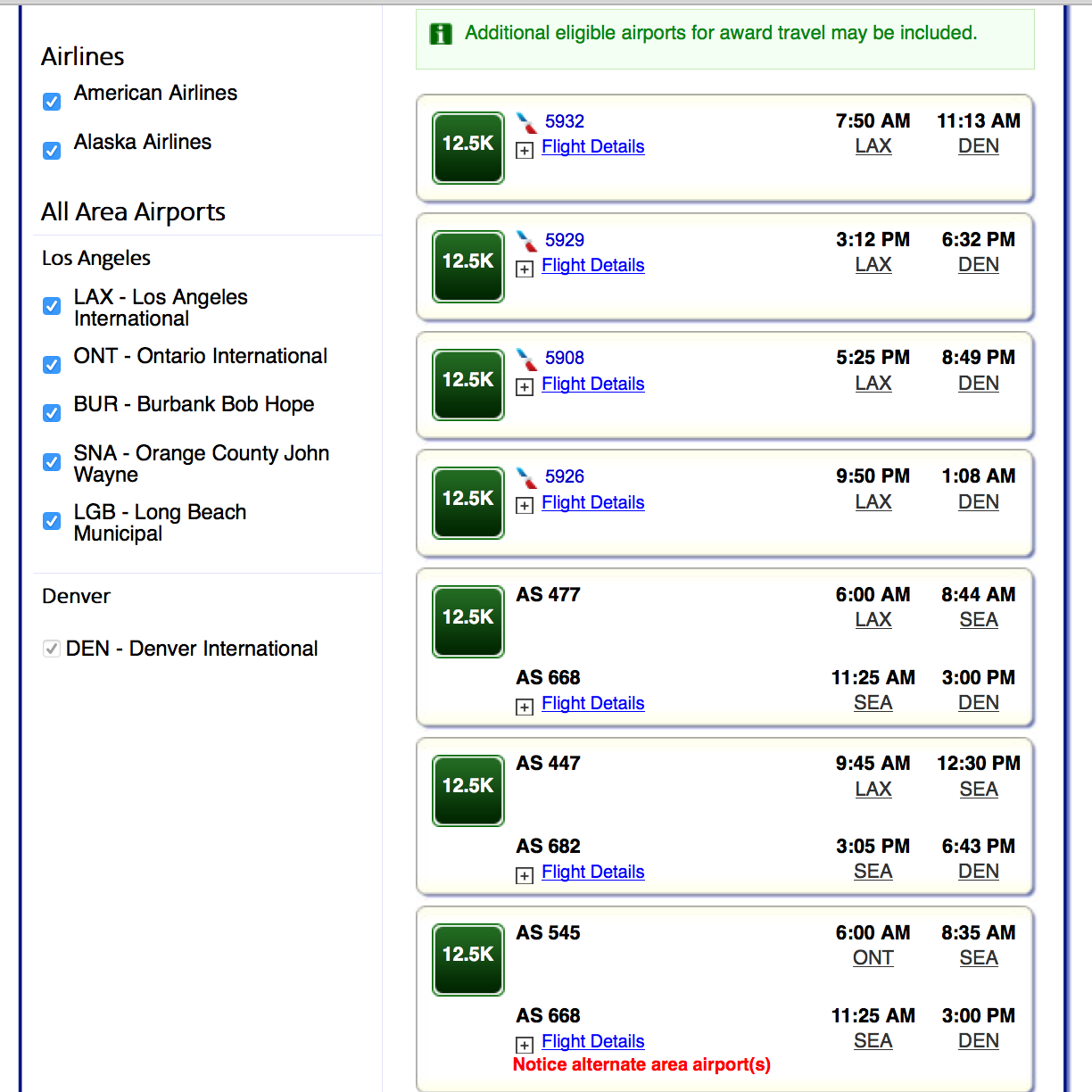Toggle LAX - Los Angeles International checkbox
The width and height of the screenshot is (1092, 1092).
point(52,306)
